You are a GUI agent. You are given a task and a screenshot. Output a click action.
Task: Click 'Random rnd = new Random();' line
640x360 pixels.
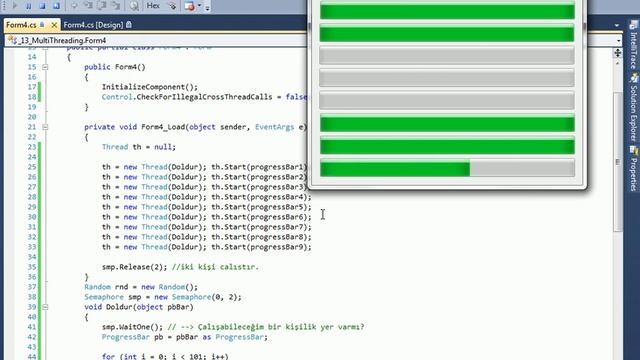tap(141, 287)
